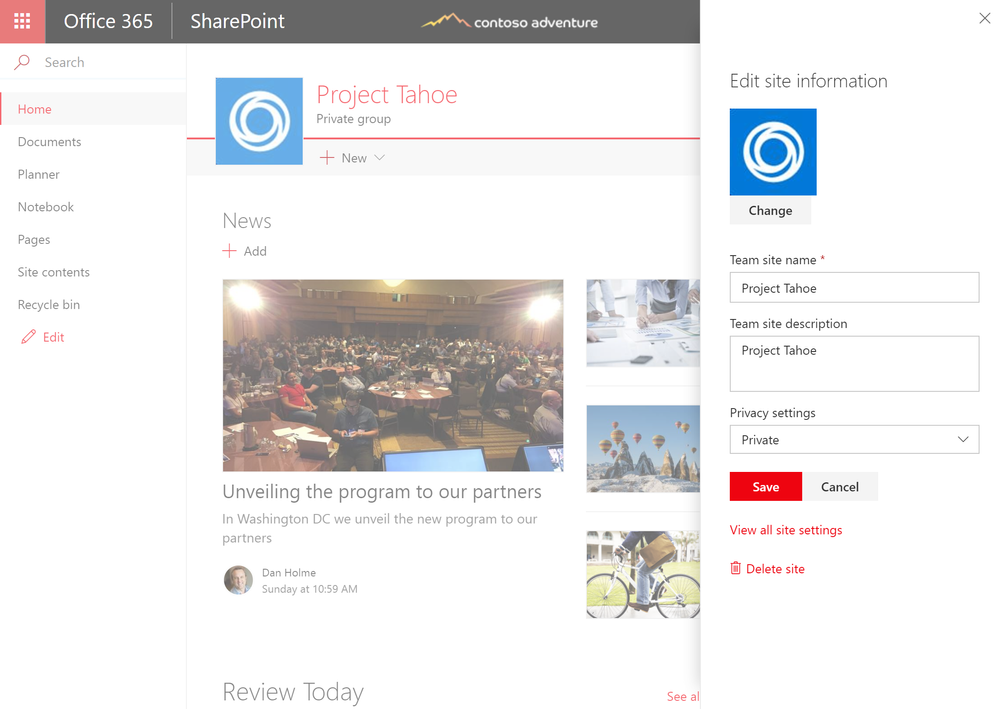This screenshot has width=999, height=709.
Task: Click the Edit navigation link
Action: pyautogui.click(x=54, y=337)
